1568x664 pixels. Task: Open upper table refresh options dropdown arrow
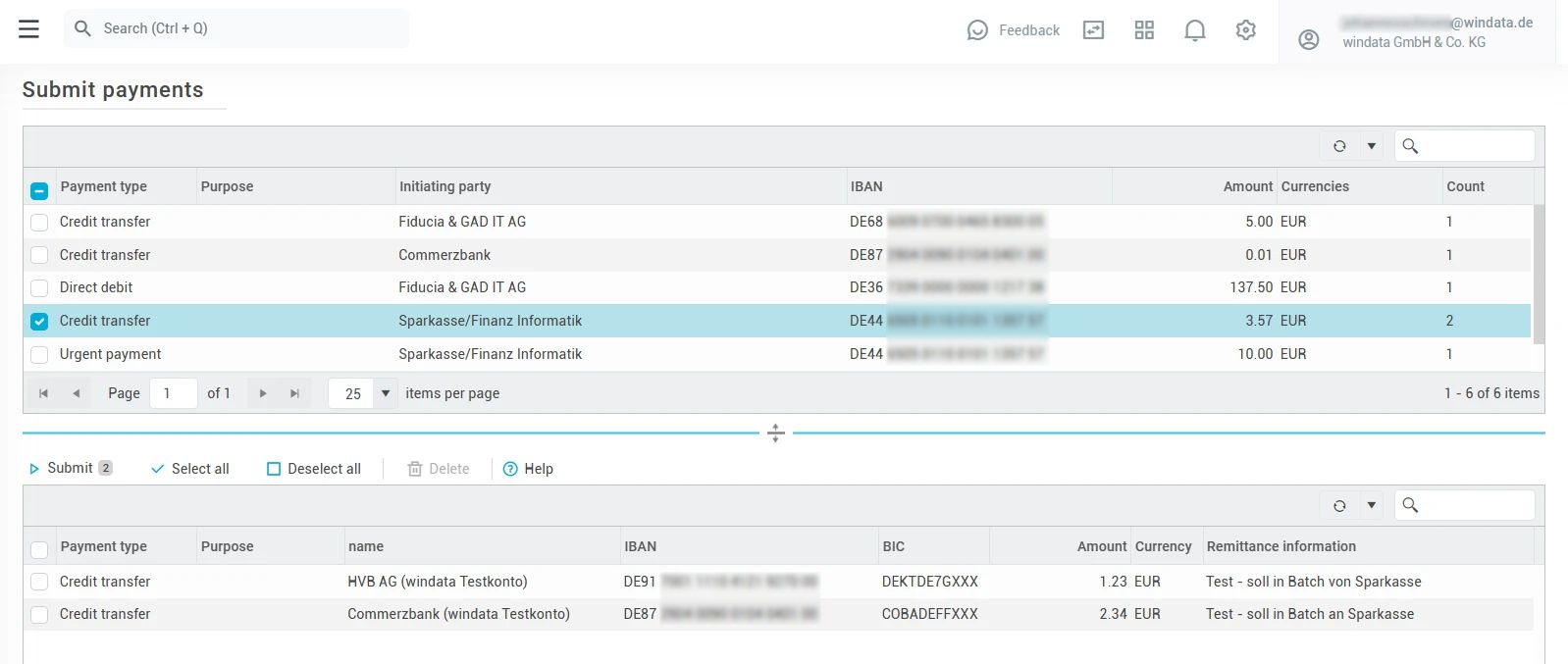tap(1372, 146)
